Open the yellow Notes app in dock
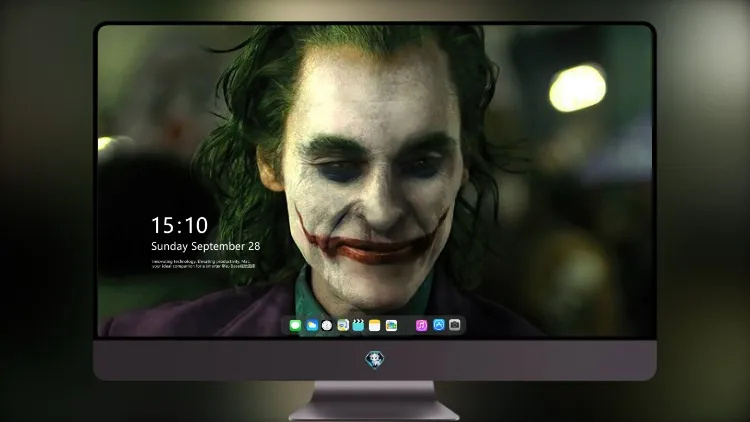This screenshot has height=422, width=750. tap(375, 325)
